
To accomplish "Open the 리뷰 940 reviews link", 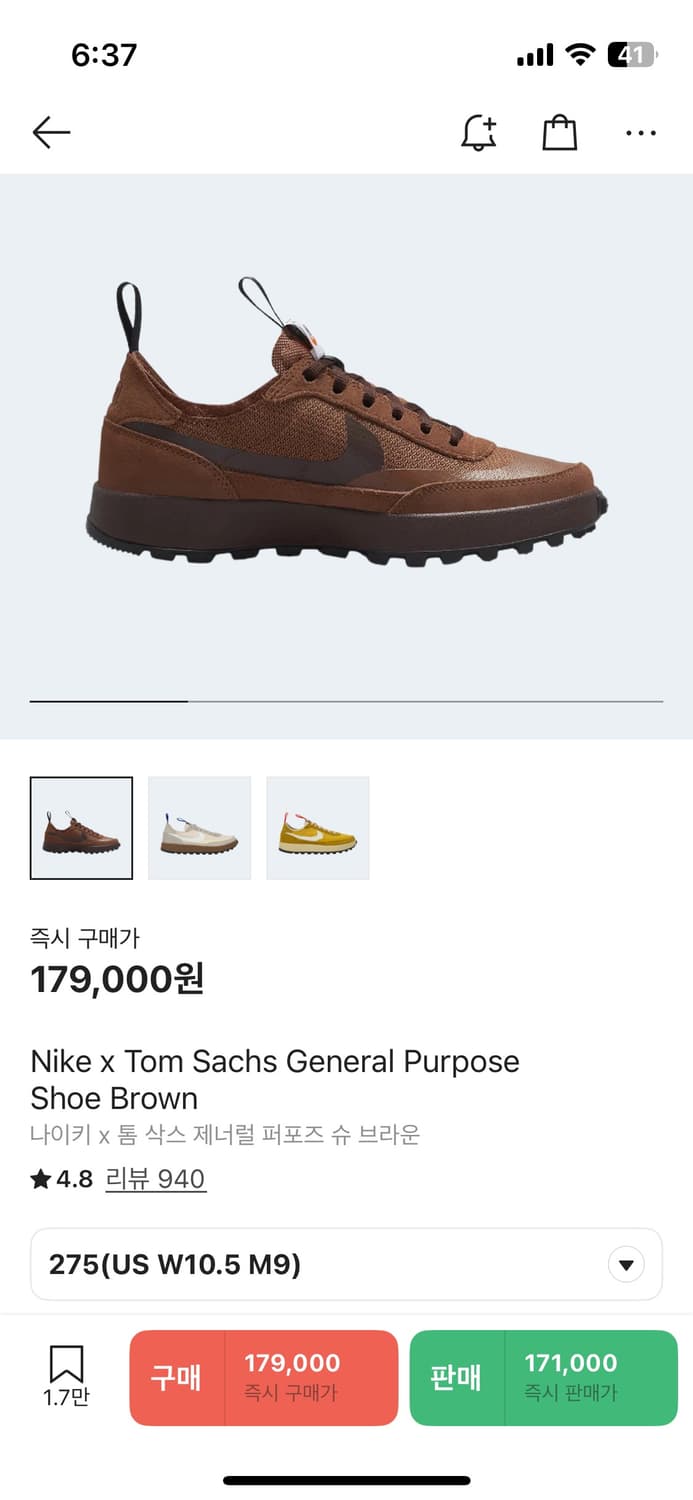I will (x=156, y=1179).
